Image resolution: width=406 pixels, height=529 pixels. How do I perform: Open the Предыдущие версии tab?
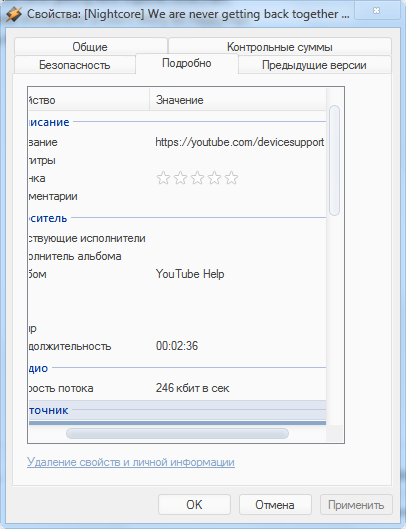pyautogui.click(x=315, y=65)
